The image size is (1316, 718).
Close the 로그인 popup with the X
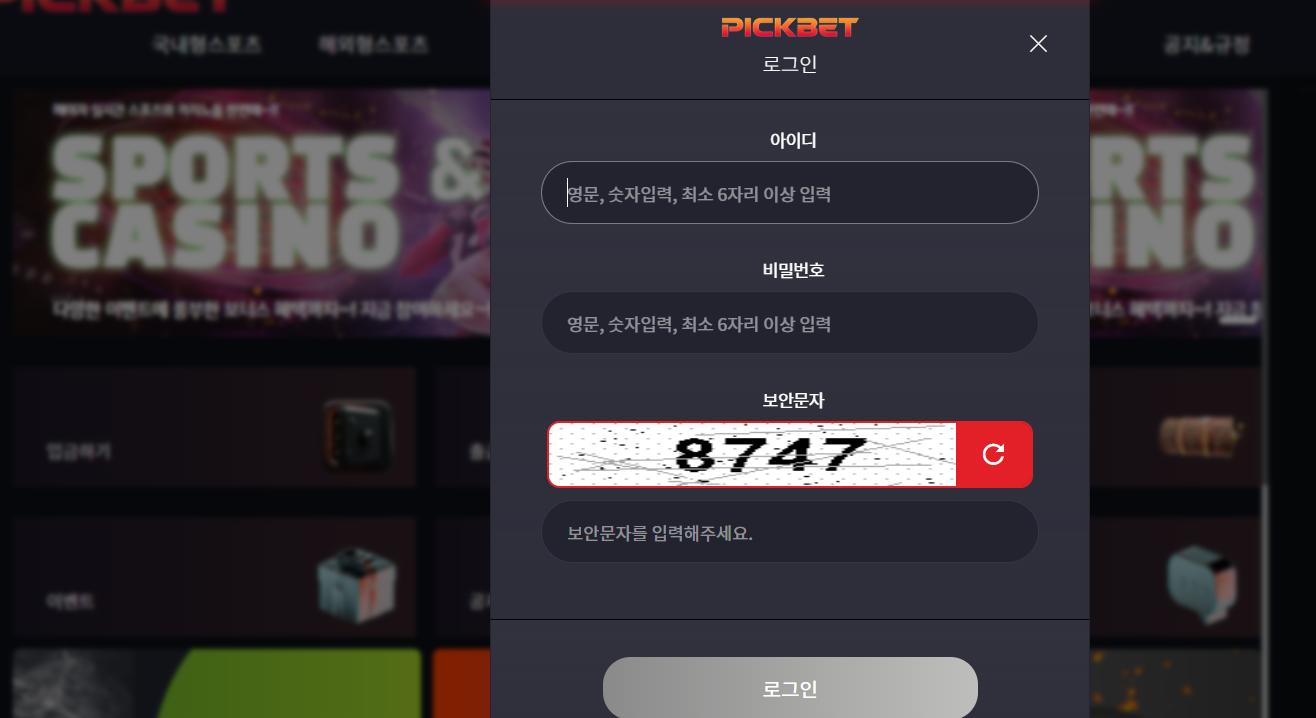point(1038,43)
